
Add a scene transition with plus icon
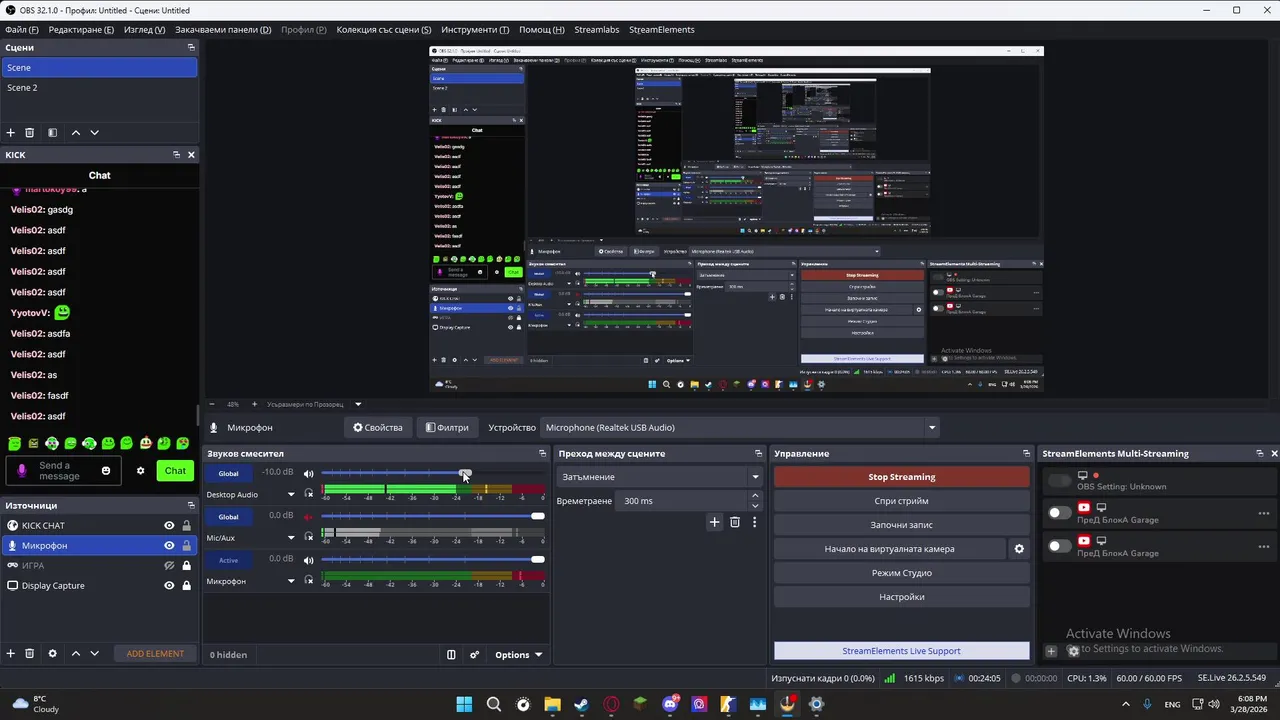click(x=714, y=522)
